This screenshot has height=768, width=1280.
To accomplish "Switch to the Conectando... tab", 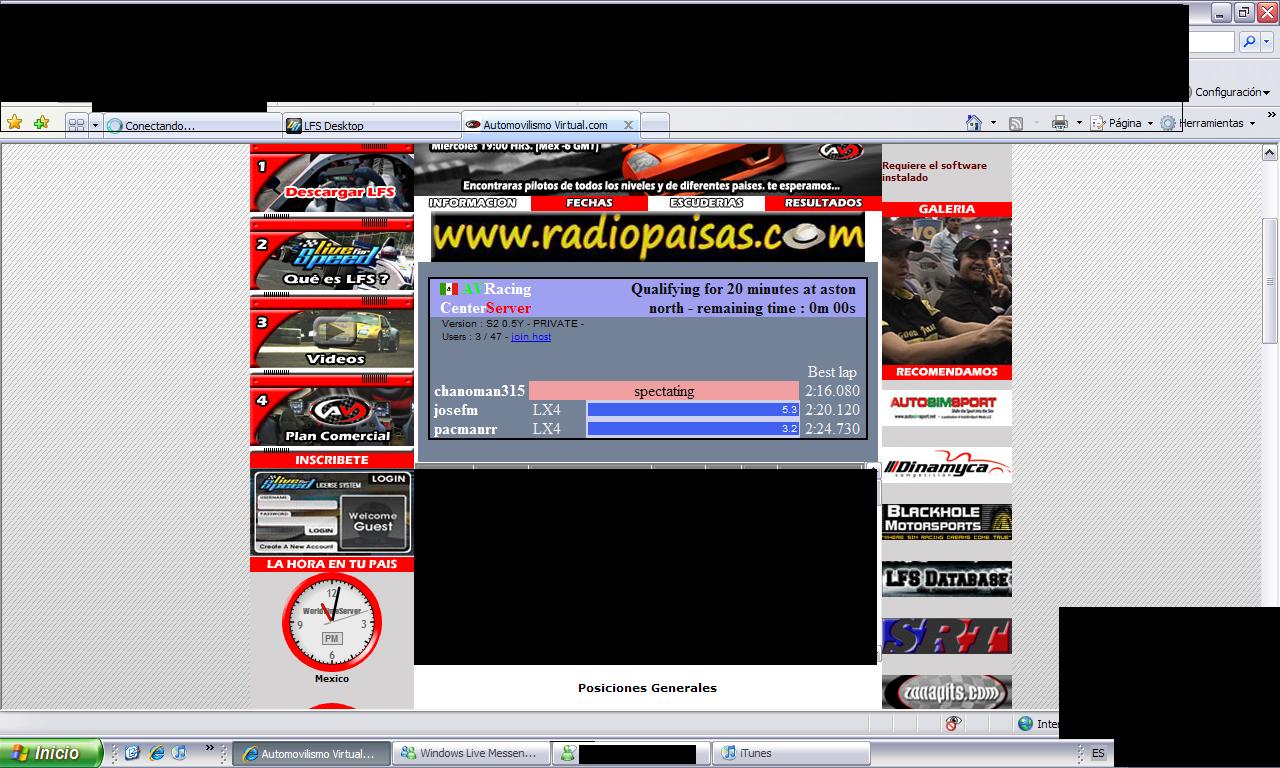I will (192, 125).
